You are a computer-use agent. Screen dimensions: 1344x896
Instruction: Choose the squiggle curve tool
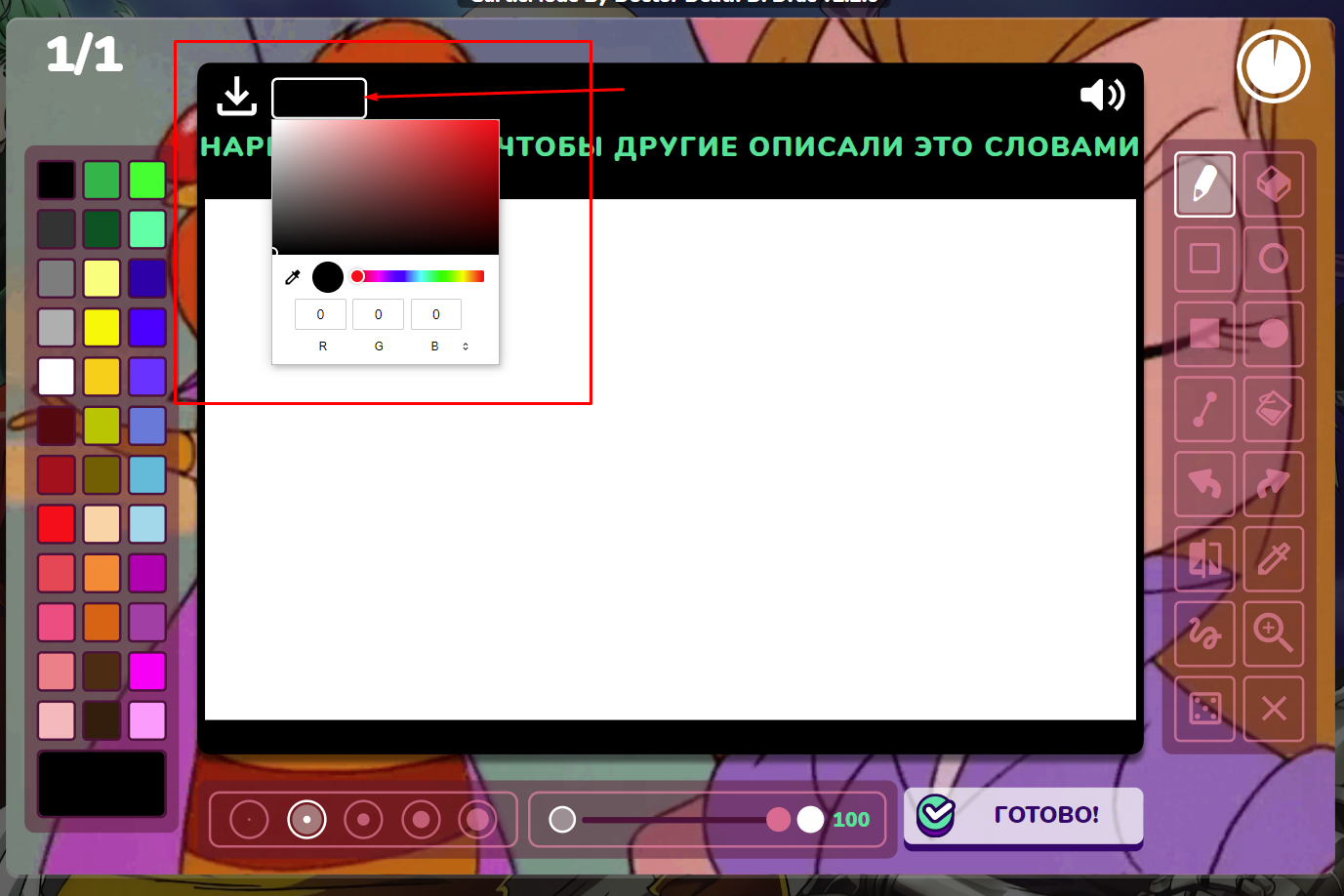point(1204,634)
